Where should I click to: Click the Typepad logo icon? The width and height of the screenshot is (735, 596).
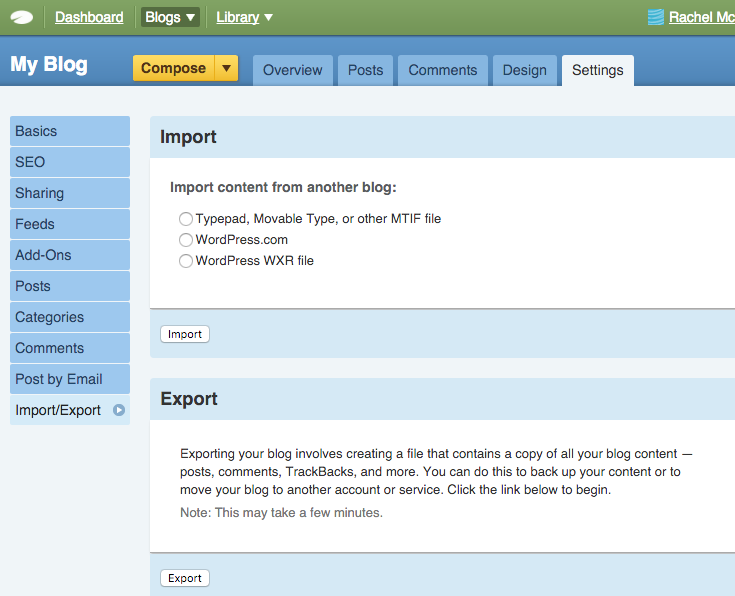(22, 18)
